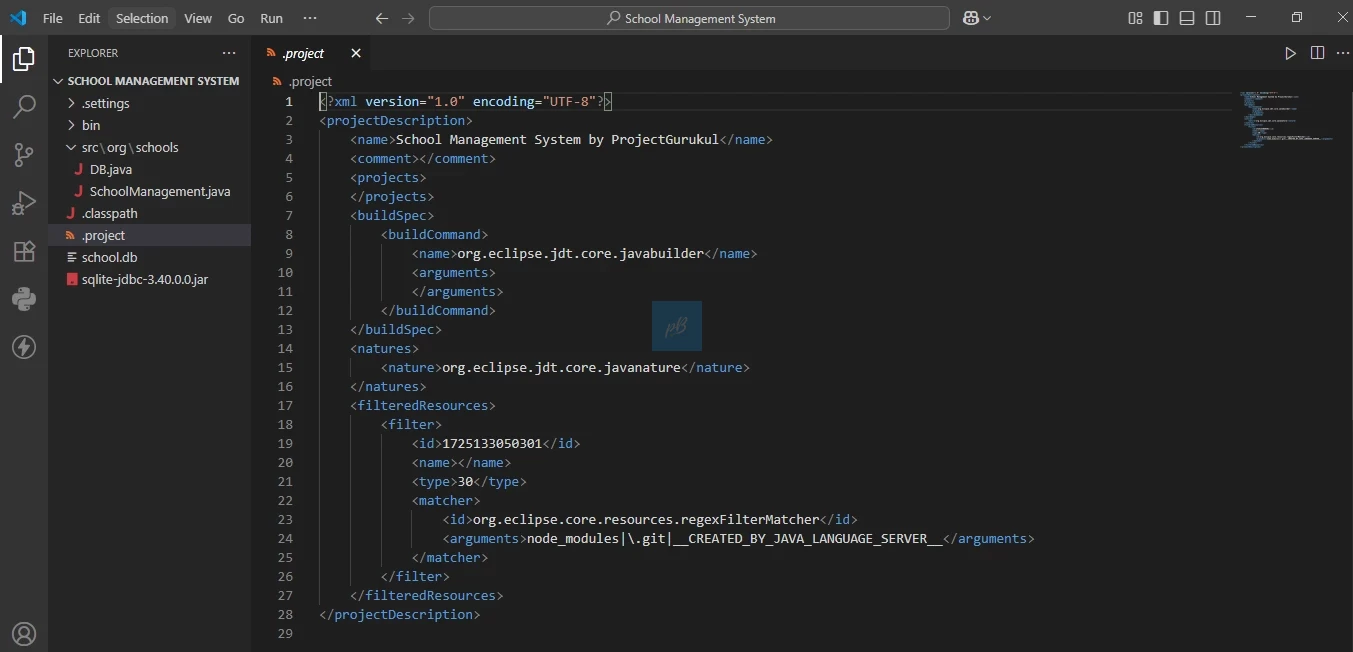Go back using the navigation arrow
The height and width of the screenshot is (652, 1353).
[381, 18]
